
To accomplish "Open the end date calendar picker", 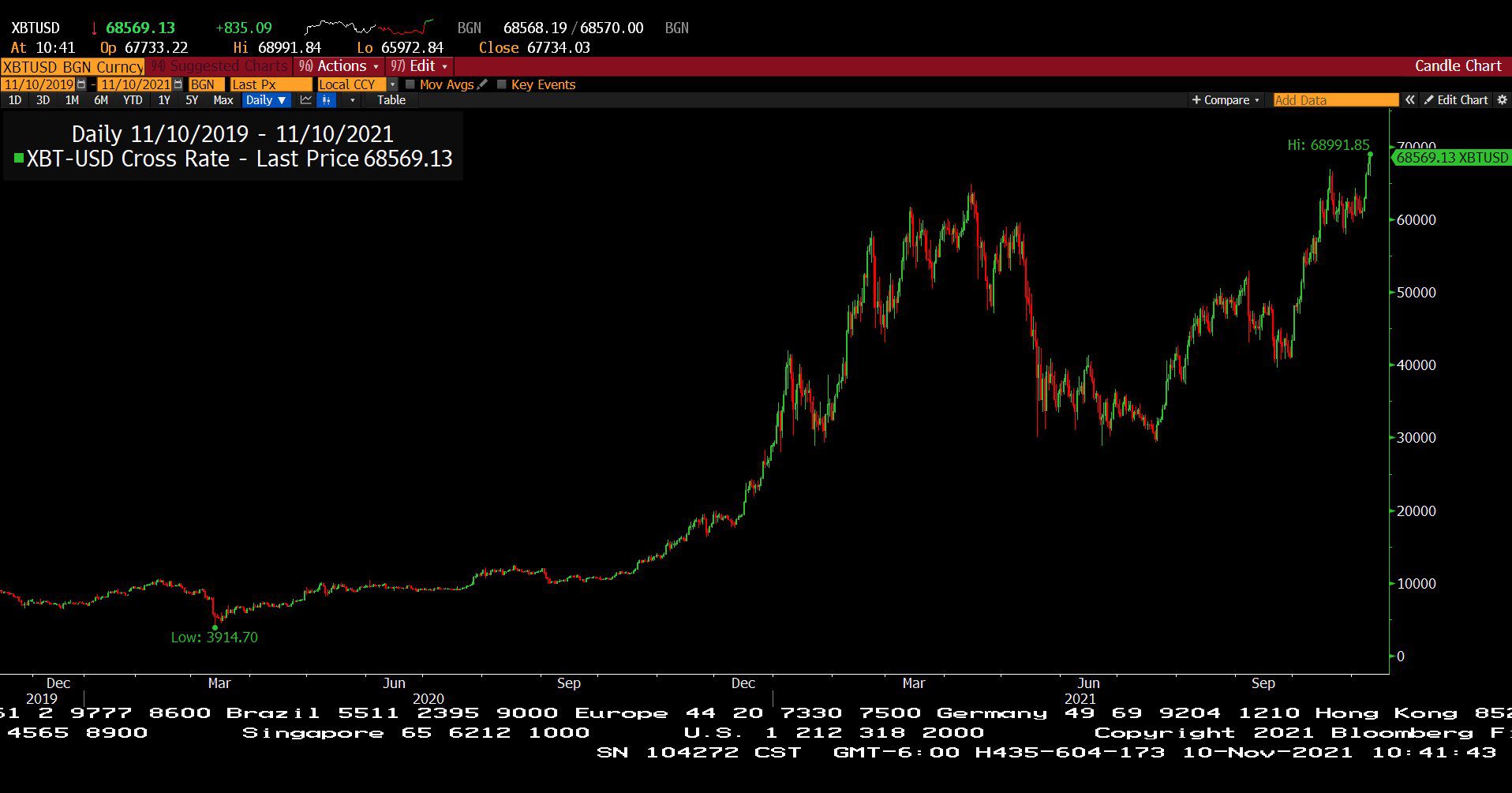I will [x=178, y=84].
